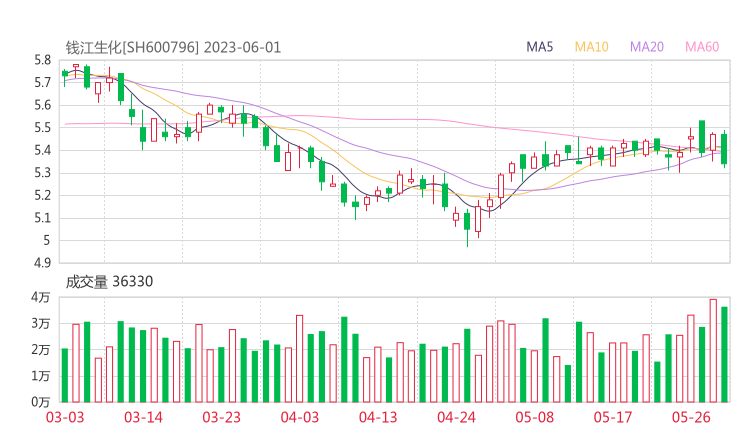Image resolution: width=740 pixels, height=440 pixels.
Task: Click the 05-26 date label
Action: (x=691, y=417)
